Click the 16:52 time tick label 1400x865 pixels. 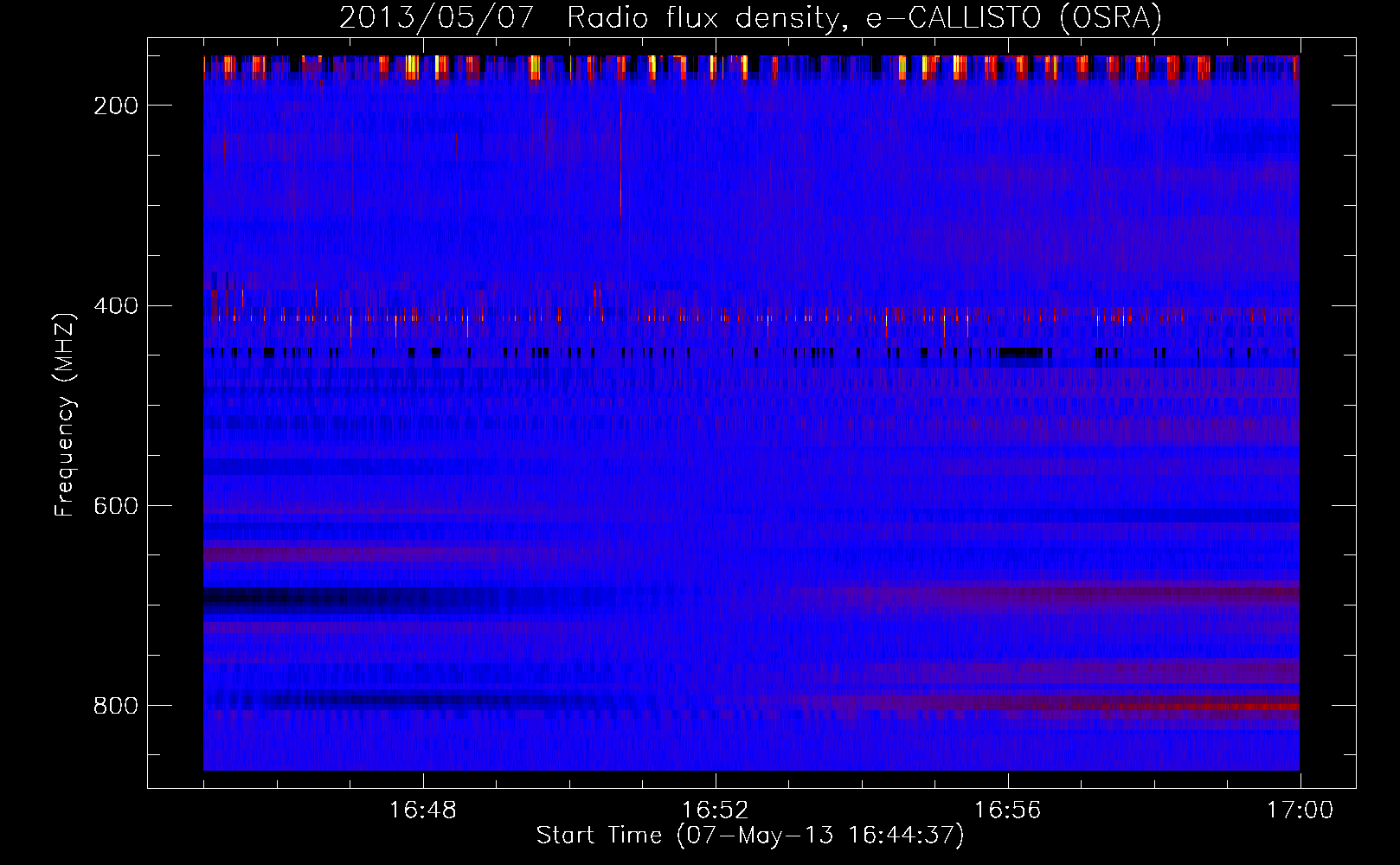pos(716,811)
